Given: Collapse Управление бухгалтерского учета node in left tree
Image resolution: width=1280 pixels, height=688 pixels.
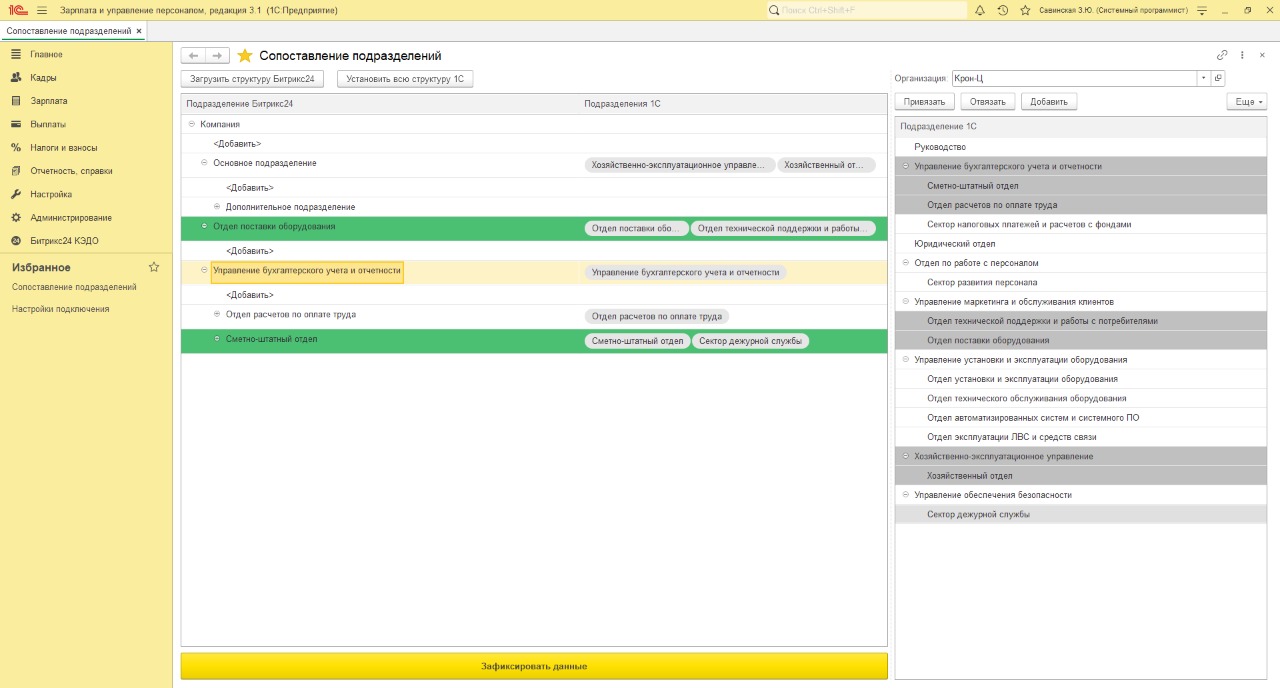Looking at the screenshot, I should [x=204, y=270].
